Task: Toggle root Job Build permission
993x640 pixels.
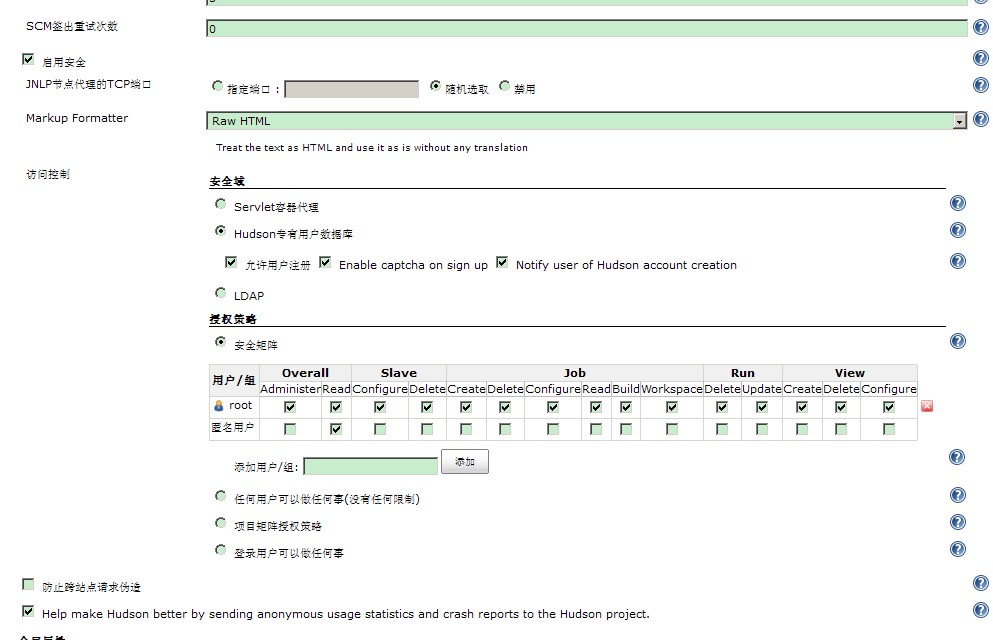Action: click(x=626, y=407)
